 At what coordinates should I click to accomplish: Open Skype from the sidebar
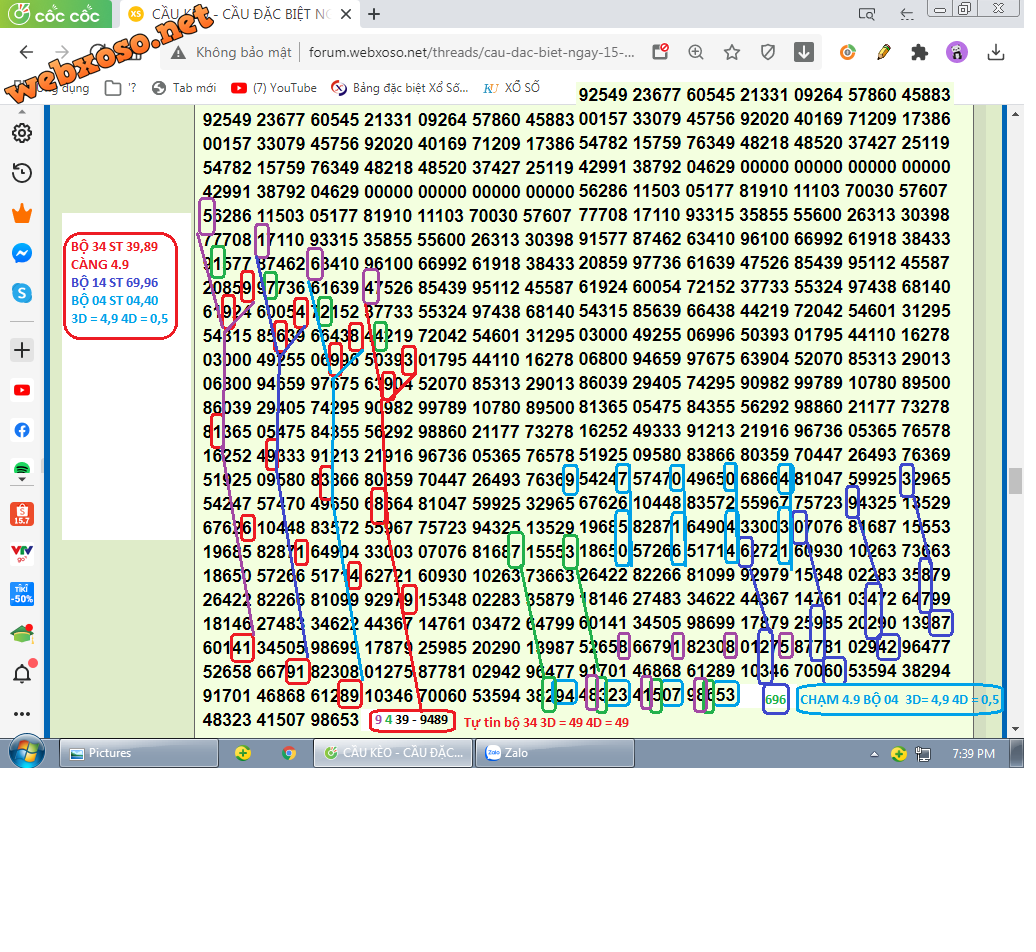click(x=22, y=295)
